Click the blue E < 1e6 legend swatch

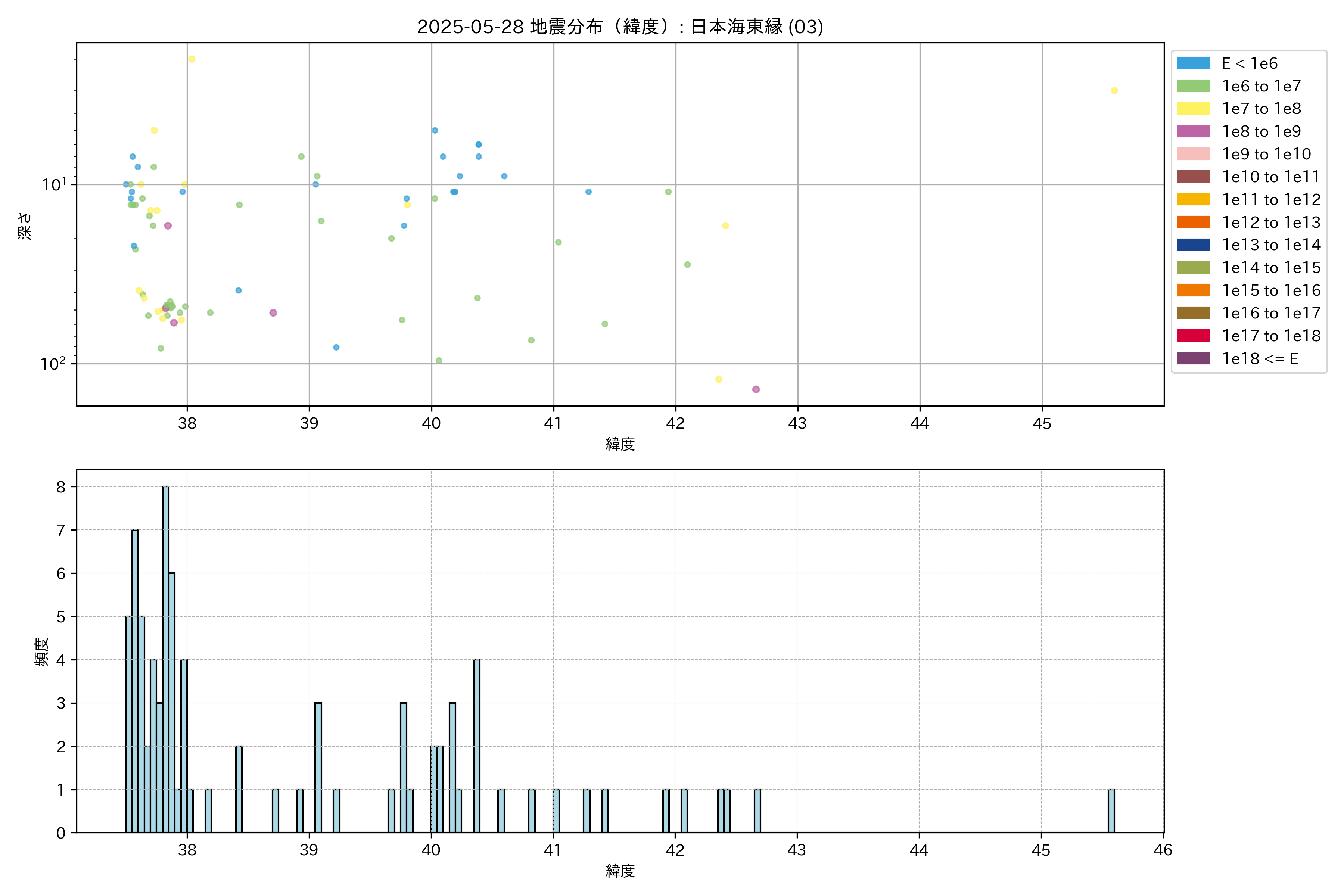pos(1192,63)
